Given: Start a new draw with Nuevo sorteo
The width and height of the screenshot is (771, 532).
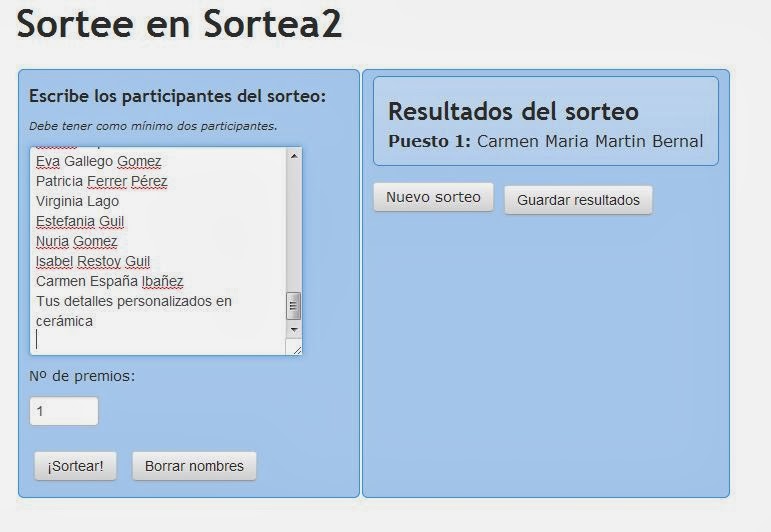Looking at the screenshot, I should [x=433, y=197].
